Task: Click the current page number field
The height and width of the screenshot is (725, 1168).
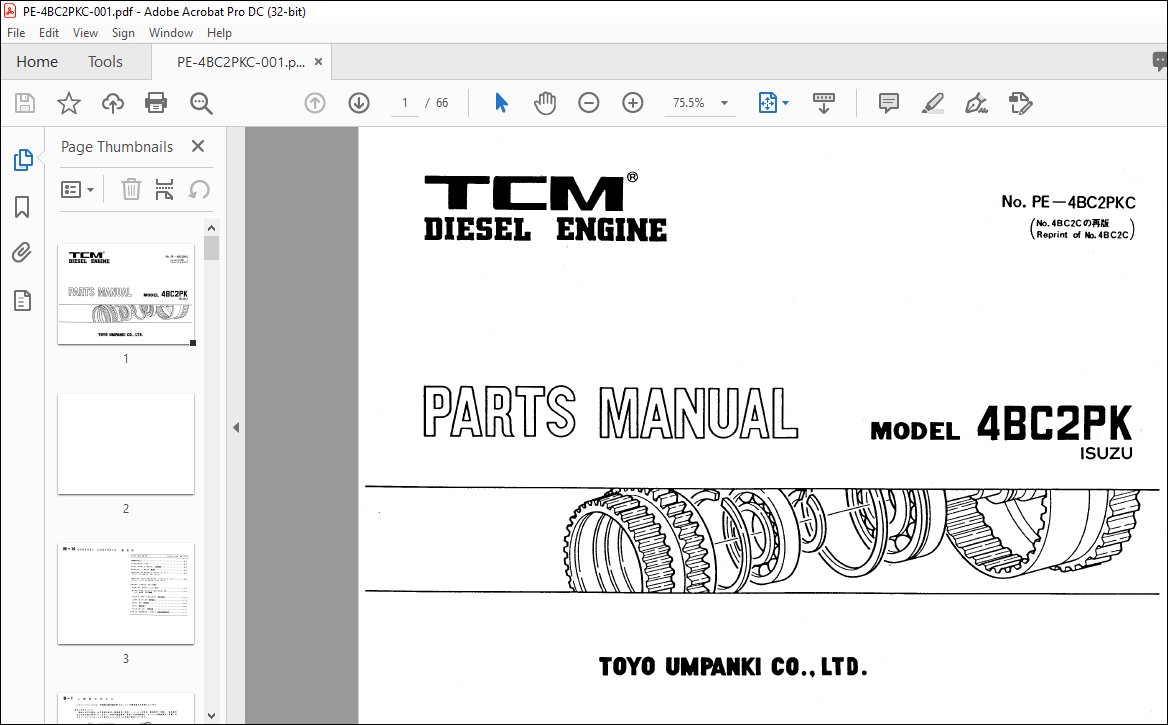Action: coord(404,103)
